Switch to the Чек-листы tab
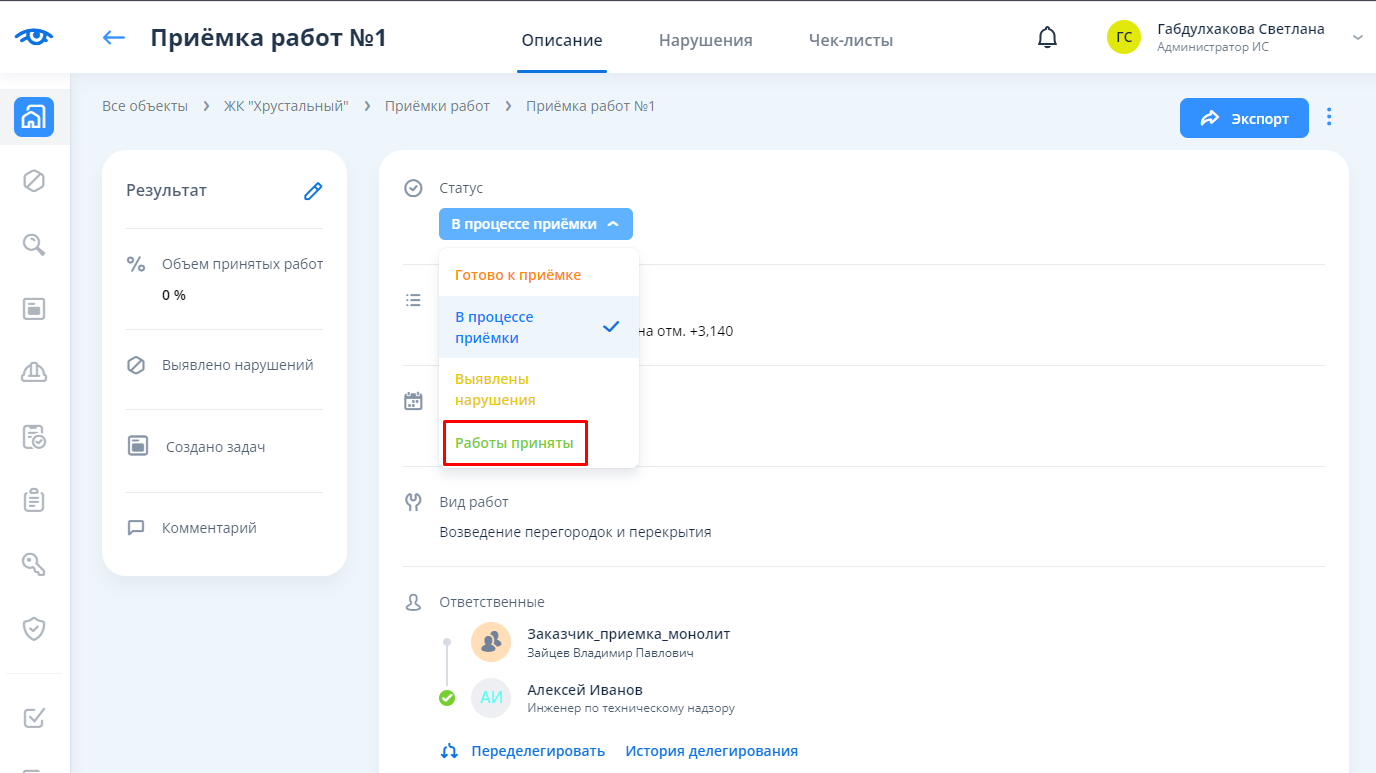Image resolution: width=1376 pixels, height=773 pixels. [x=850, y=41]
